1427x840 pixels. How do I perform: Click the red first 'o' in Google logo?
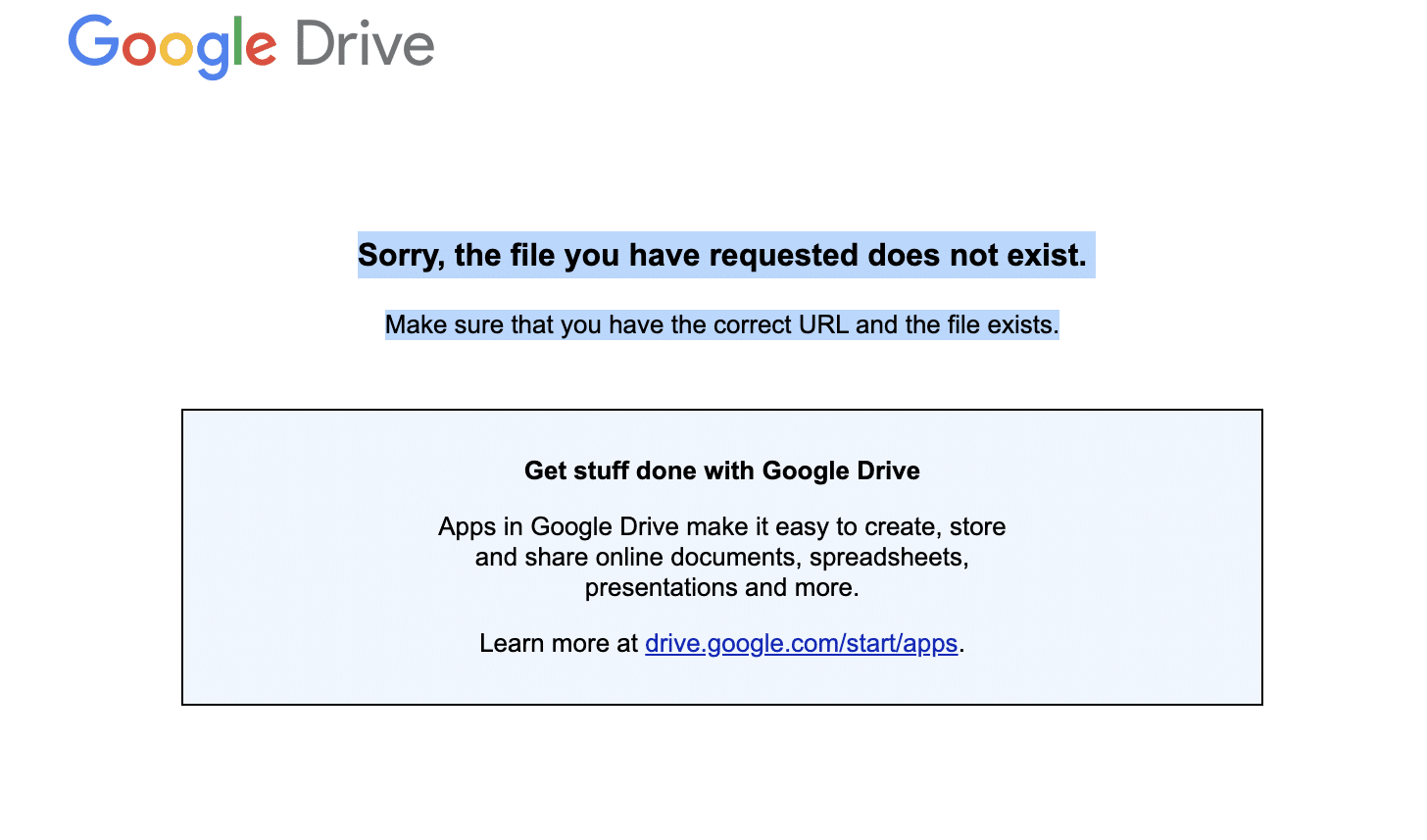click(138, 49)
